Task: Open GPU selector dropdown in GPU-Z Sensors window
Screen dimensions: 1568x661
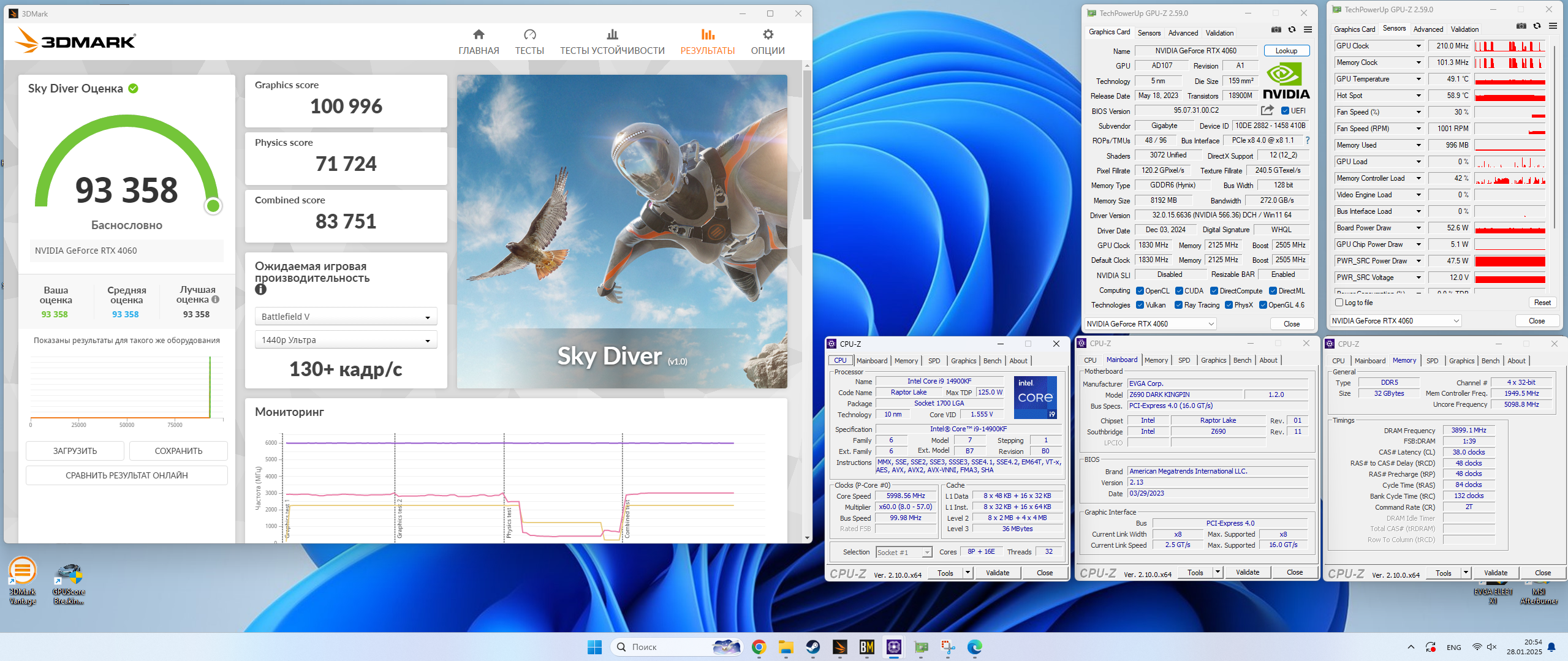Action: (1395, 321)
